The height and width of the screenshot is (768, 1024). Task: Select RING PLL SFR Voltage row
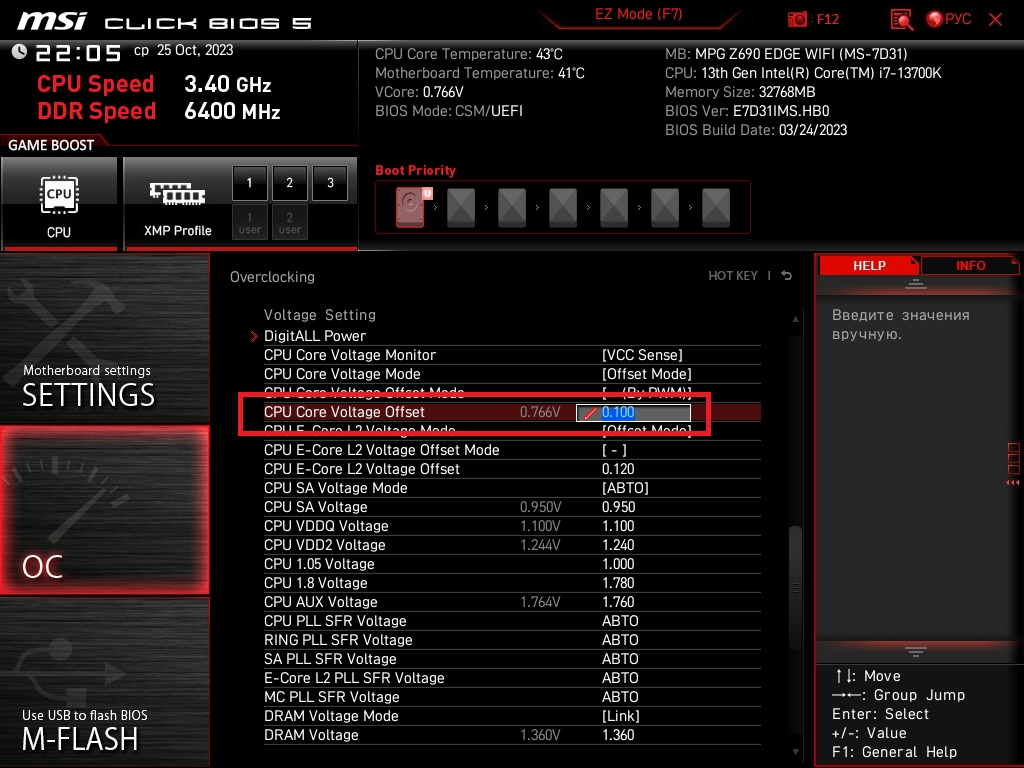pos(511,639)
